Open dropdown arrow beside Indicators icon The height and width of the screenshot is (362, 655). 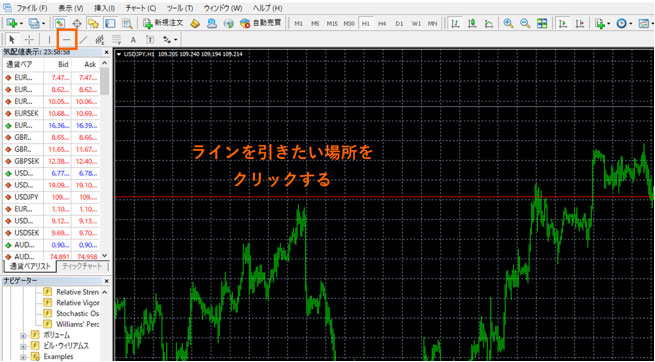tap(609, 23)
